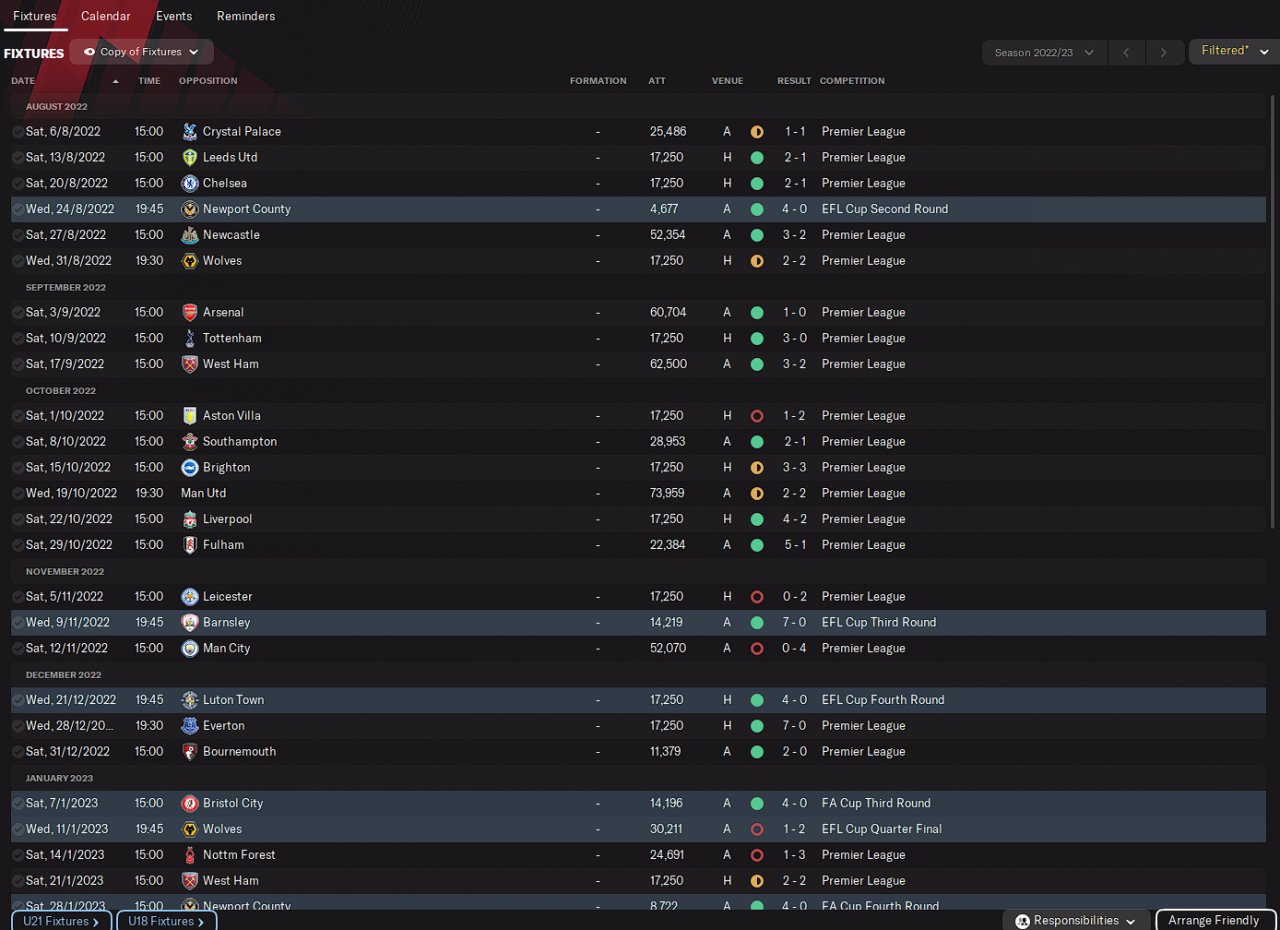Sort by the Att column header
Viewport: 1280px width, 930px height.
coord(657,81)
